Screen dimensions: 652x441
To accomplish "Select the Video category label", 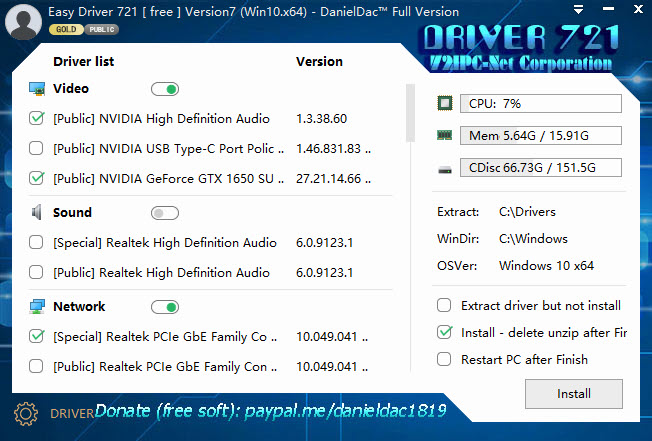I will (71, 89).
